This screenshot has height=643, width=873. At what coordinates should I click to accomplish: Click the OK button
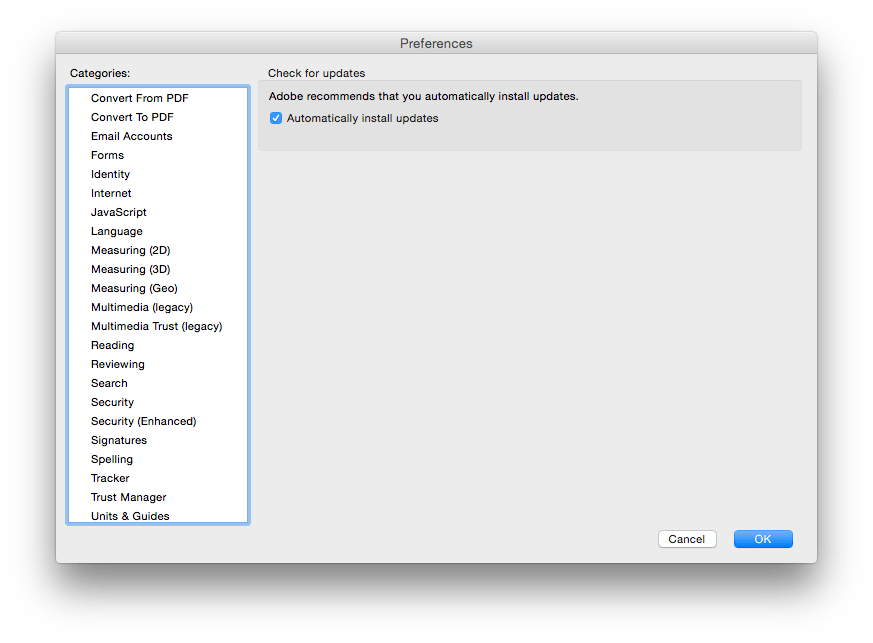[x=762, y=539]
